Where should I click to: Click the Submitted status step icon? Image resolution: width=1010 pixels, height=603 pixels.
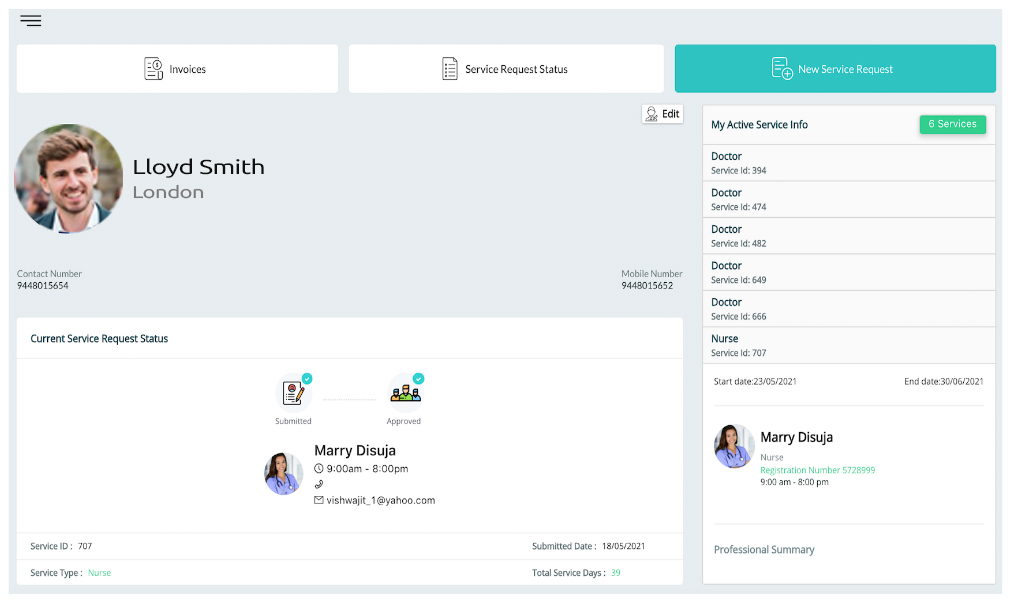[293, 393]
